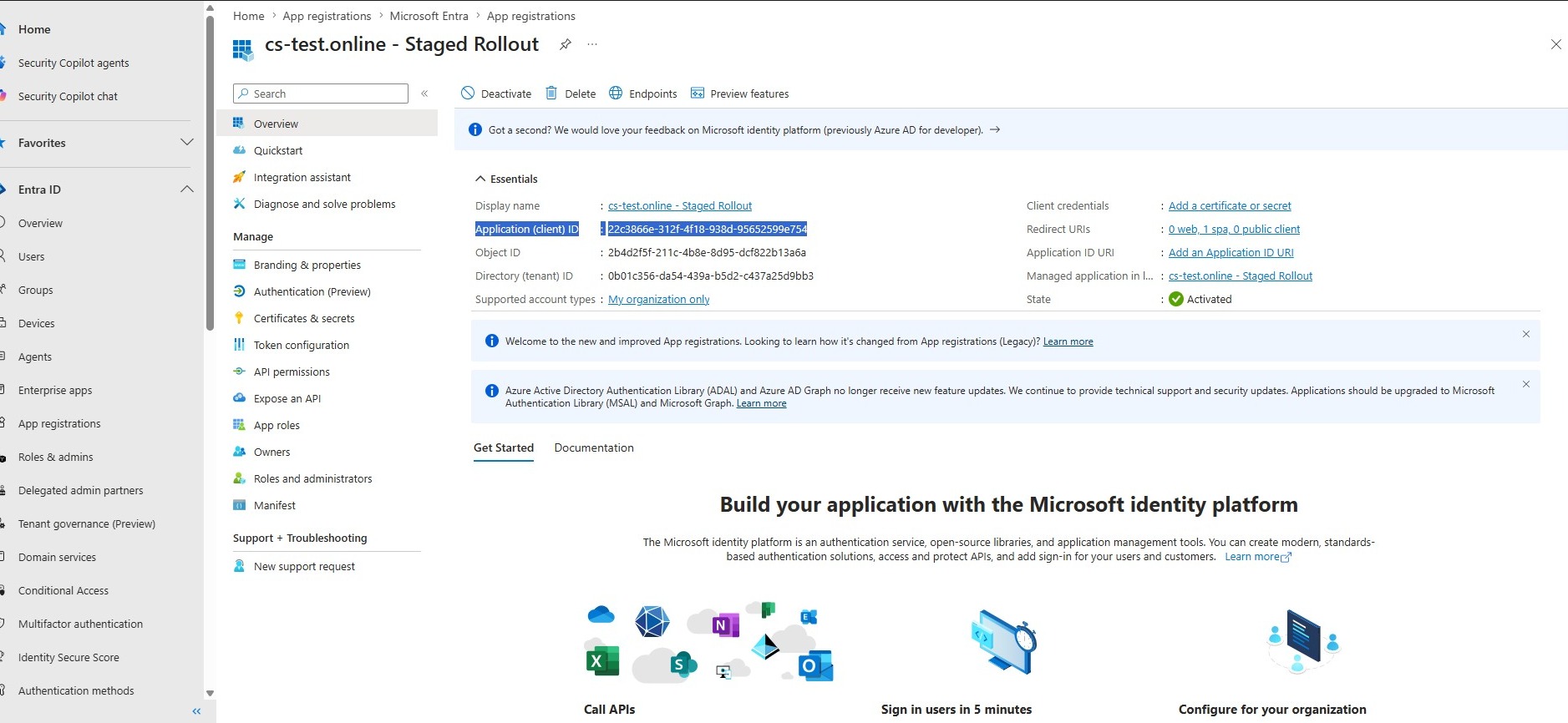Click the Quickstart cloud icon
The image size is (1568, 723).
coord(239,150)
